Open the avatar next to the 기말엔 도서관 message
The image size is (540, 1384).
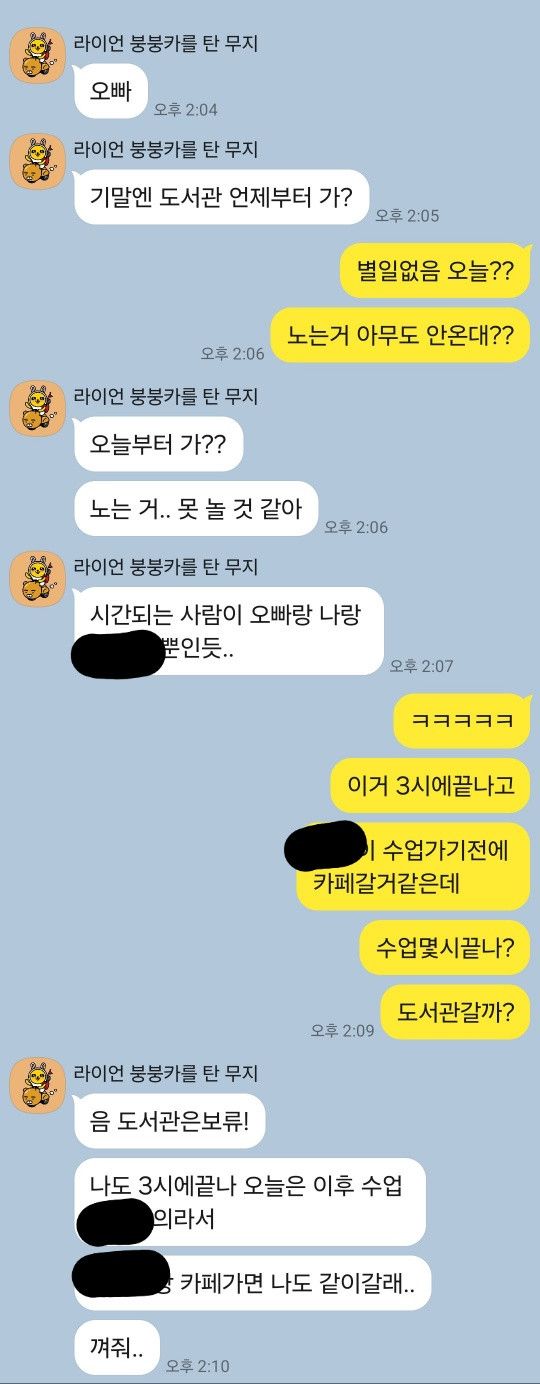pos(38,162)
